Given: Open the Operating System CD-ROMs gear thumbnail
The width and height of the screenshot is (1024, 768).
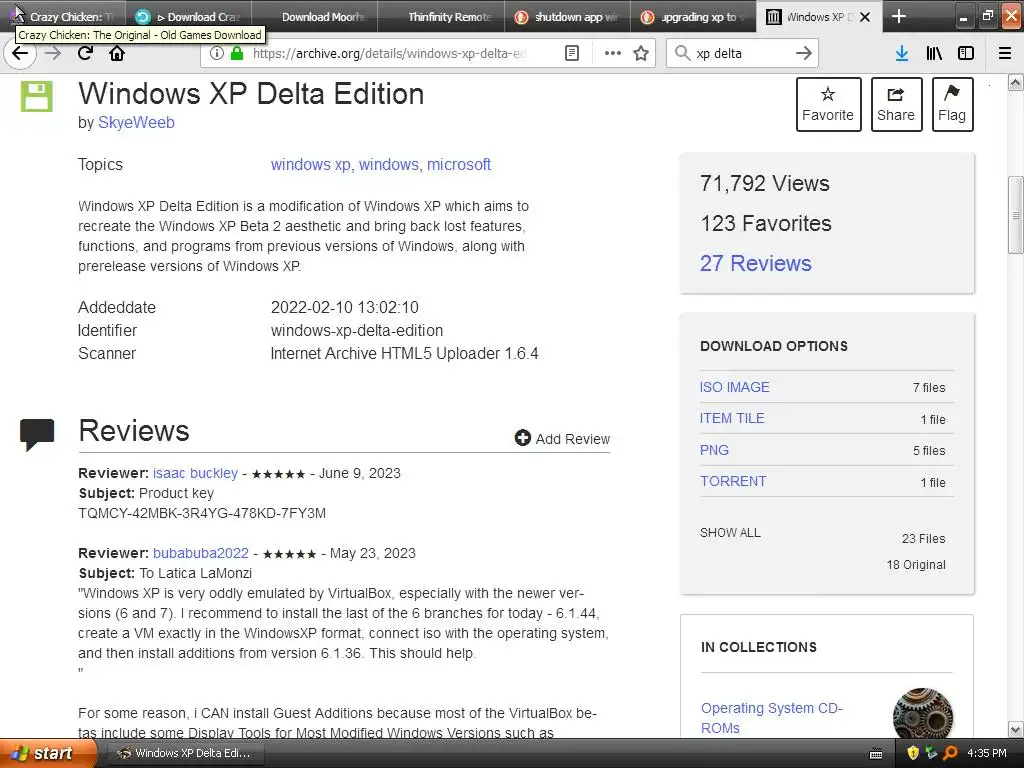Looking at the screenshot, I should [x=922, y=714].
